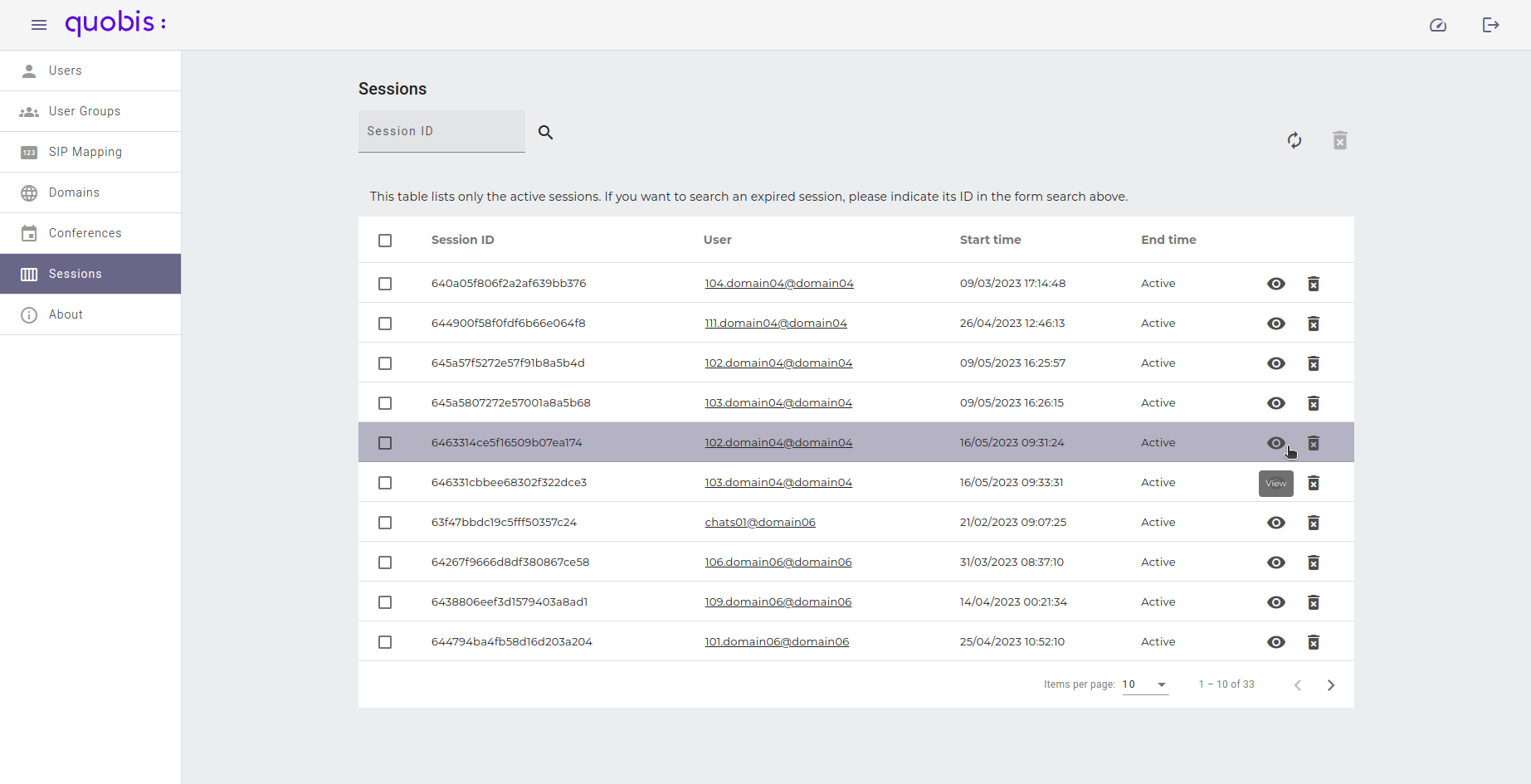Image resolution: width=1531 pixels, height=784 pixels.
Task: Delete session 644794ba4fb58d16d203a204
Action: pyautogui.click(x=1314, y=642)
